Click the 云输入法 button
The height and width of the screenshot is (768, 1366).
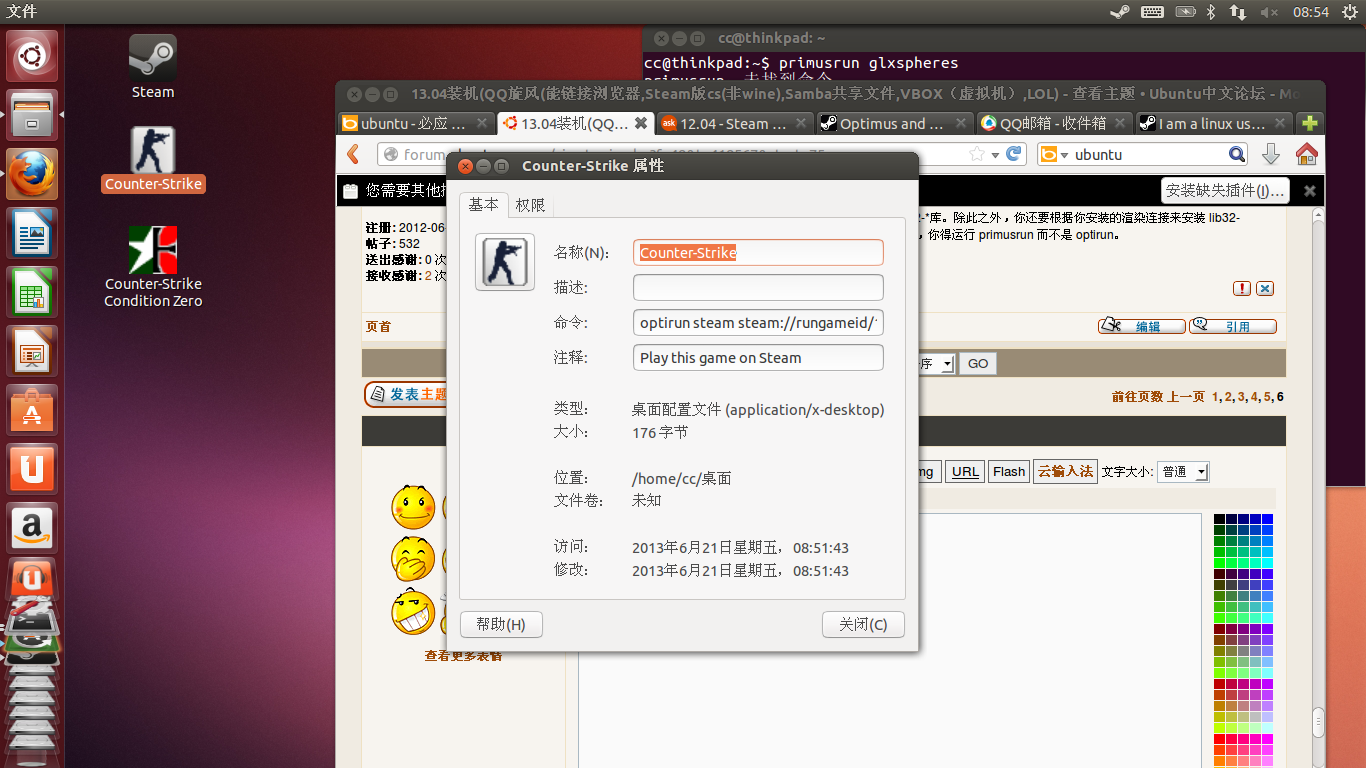(x=1065, y=471)
